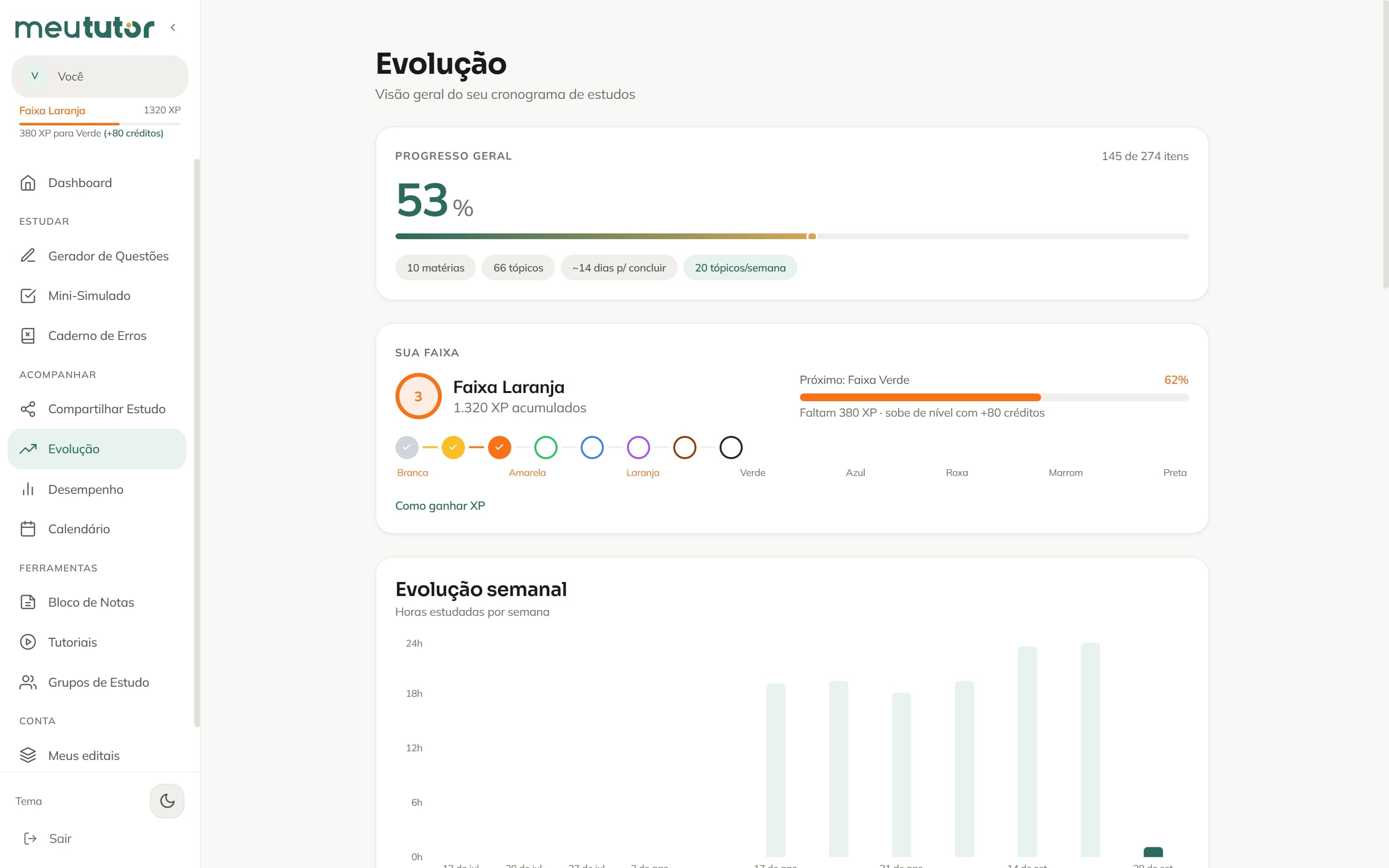Click the Mini-Simulado checkbox icon
This screenshot has width=1389, height=868.
click(x=28, y=296)
